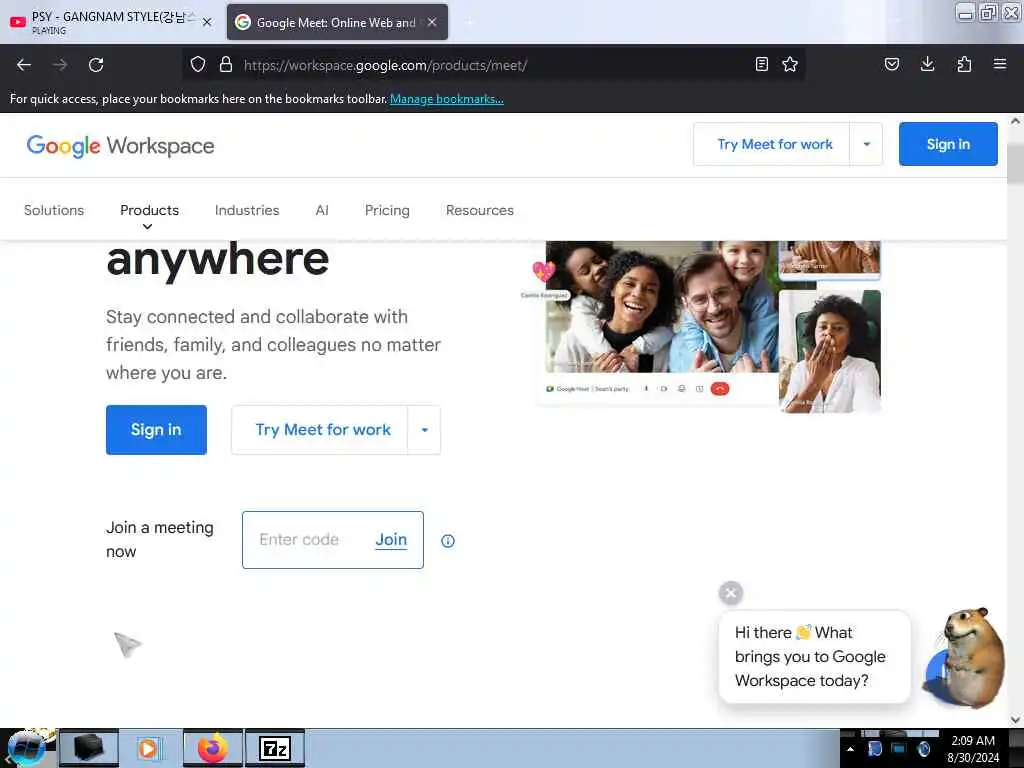
Task: Click the header Sign in button
Action: pyautogui.click(x=948, y=144)
